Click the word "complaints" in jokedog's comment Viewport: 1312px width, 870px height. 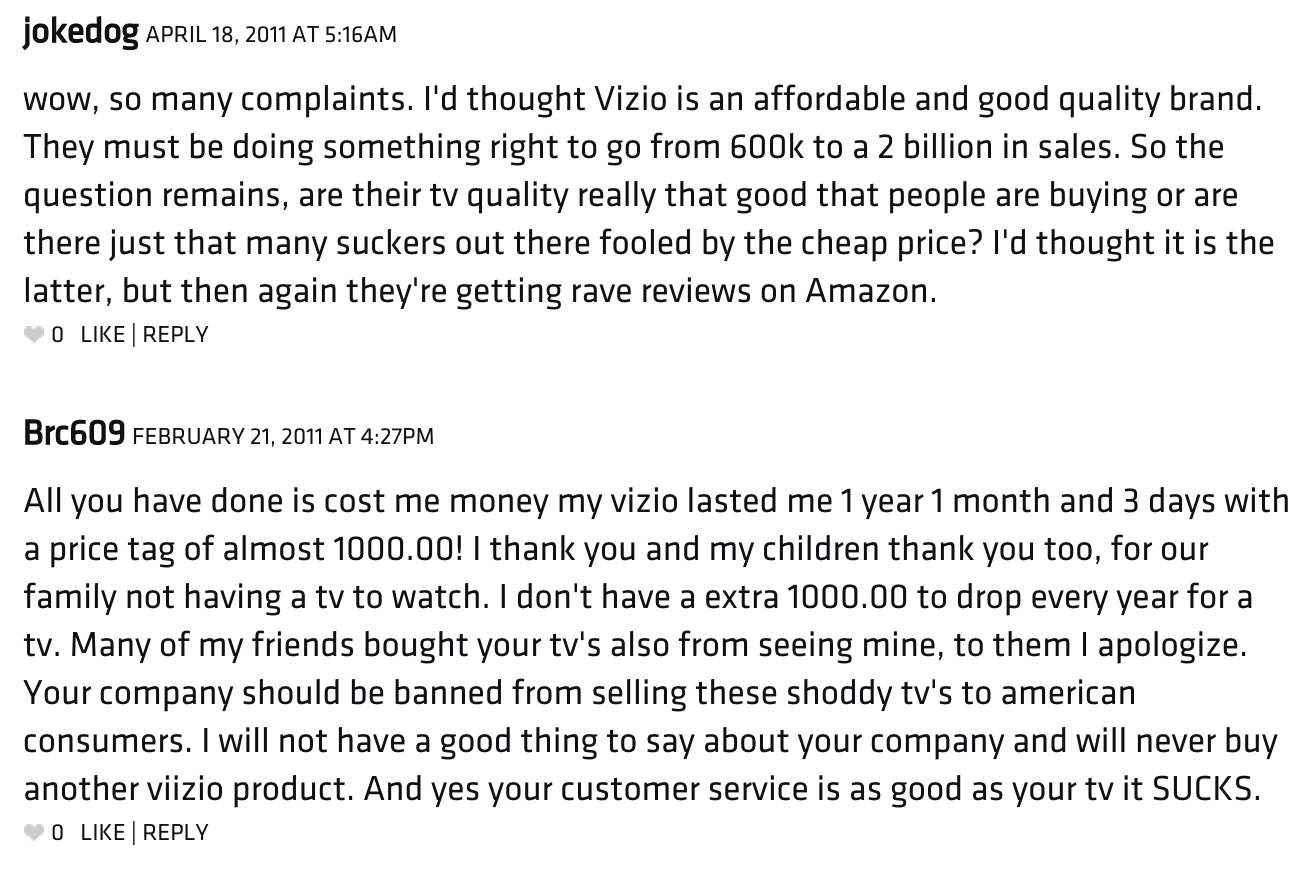click(x=324, y=99)
